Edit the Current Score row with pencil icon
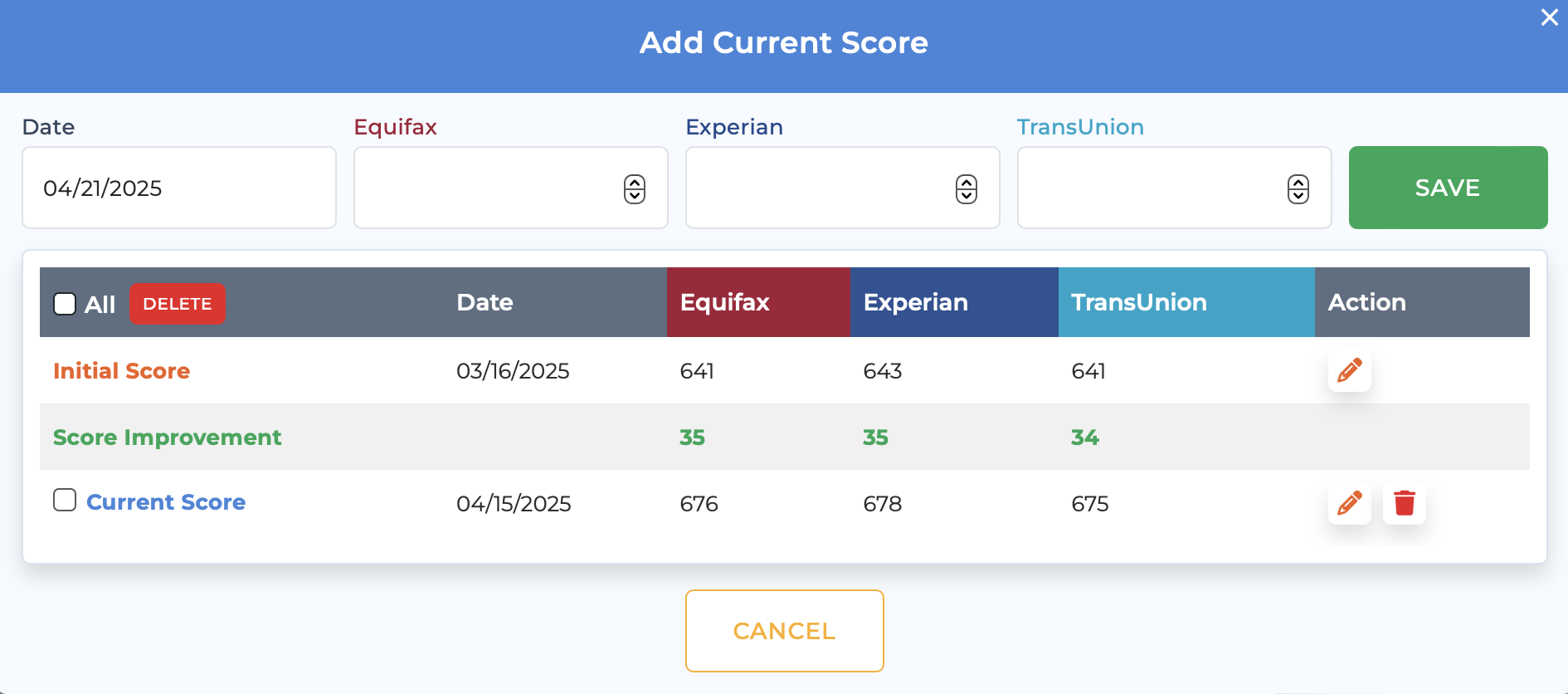Viewport: 1568px width, 694px height. point(1349,503)
